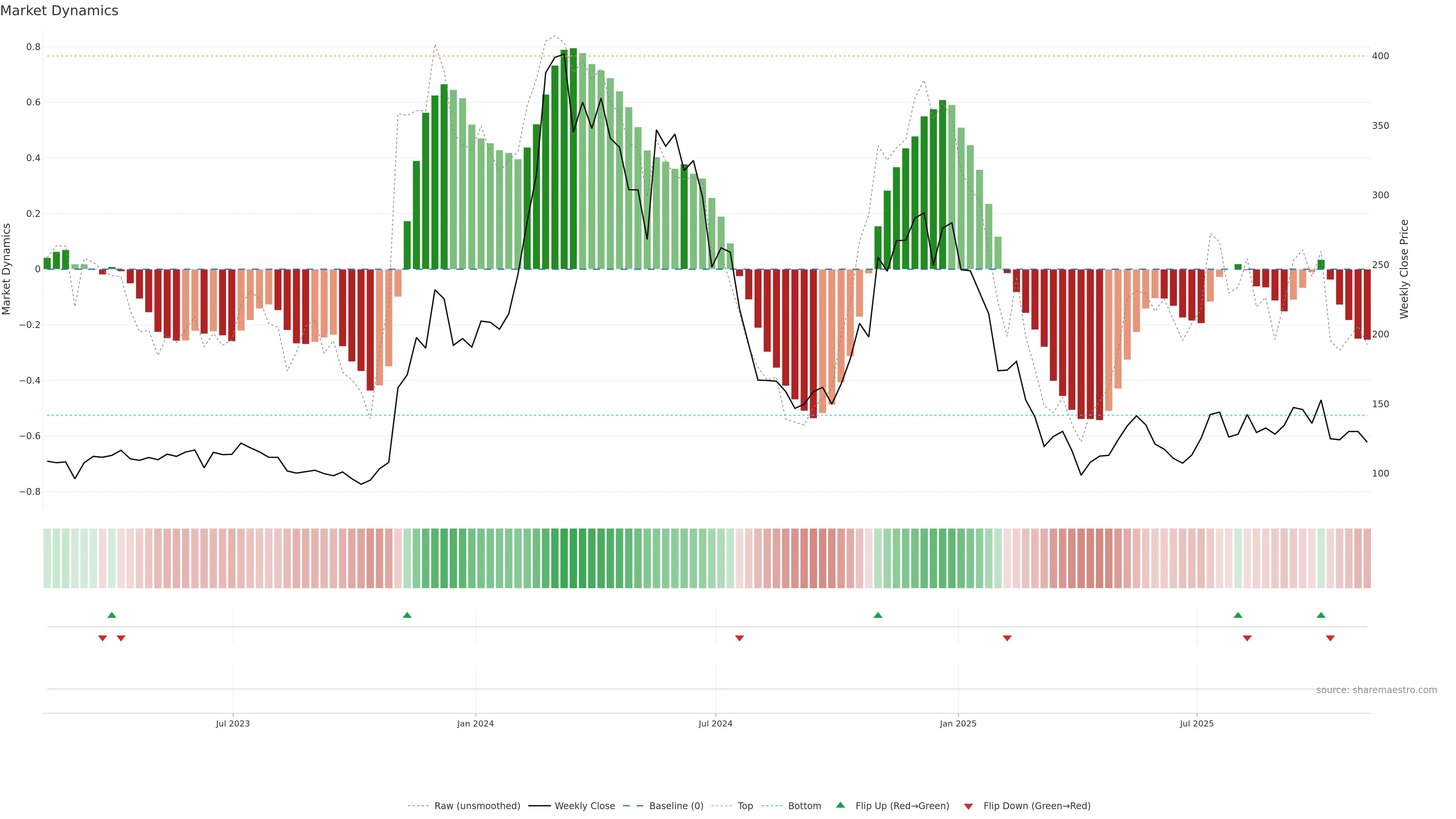Click the Flip Up legend triangle icon
This screenshot has width=1456, height=819.
pyautogui.click(x=841, y=805)
